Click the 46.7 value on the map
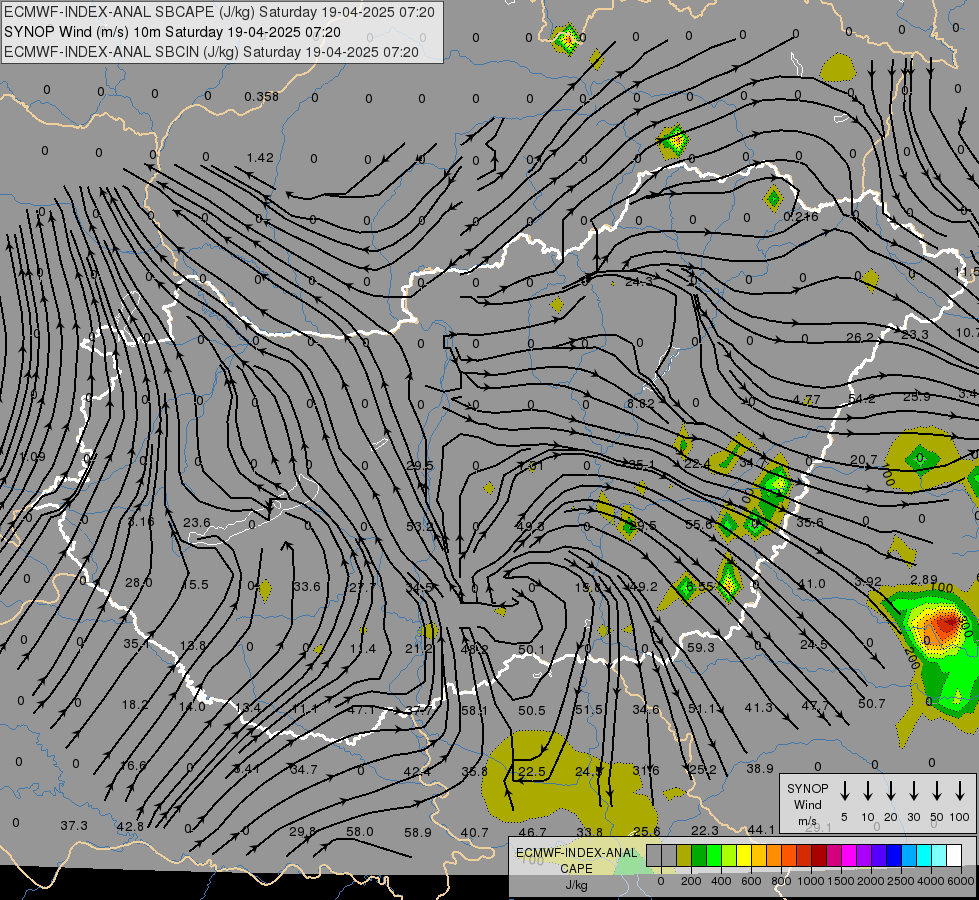 (x=533, y=832)
